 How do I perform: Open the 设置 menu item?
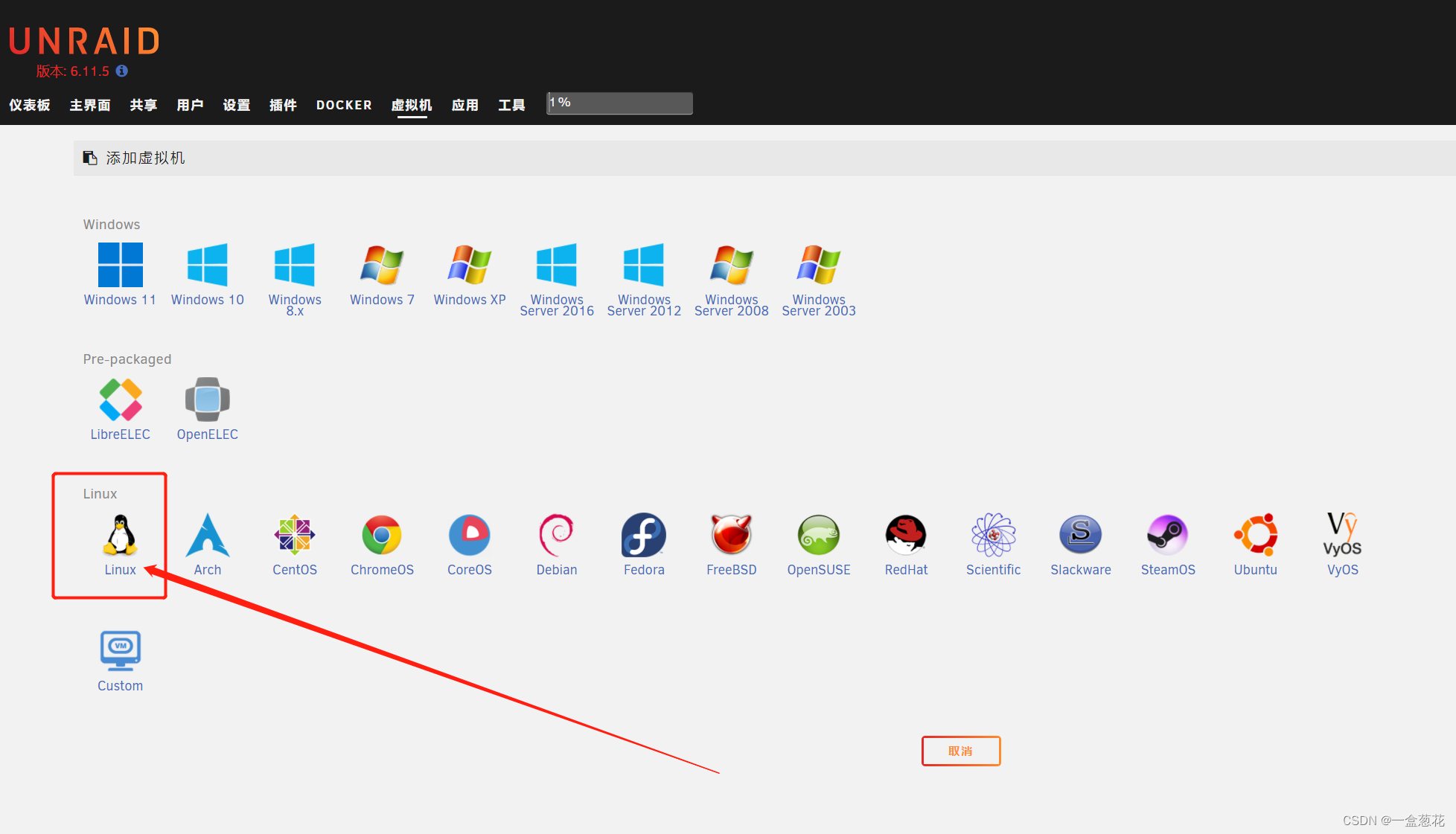237,103
